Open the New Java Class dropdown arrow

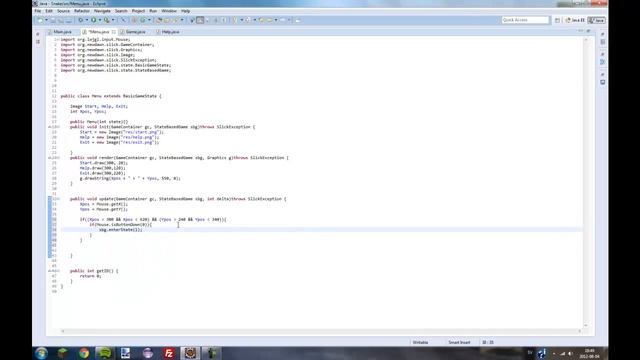(x=149, y=20)
